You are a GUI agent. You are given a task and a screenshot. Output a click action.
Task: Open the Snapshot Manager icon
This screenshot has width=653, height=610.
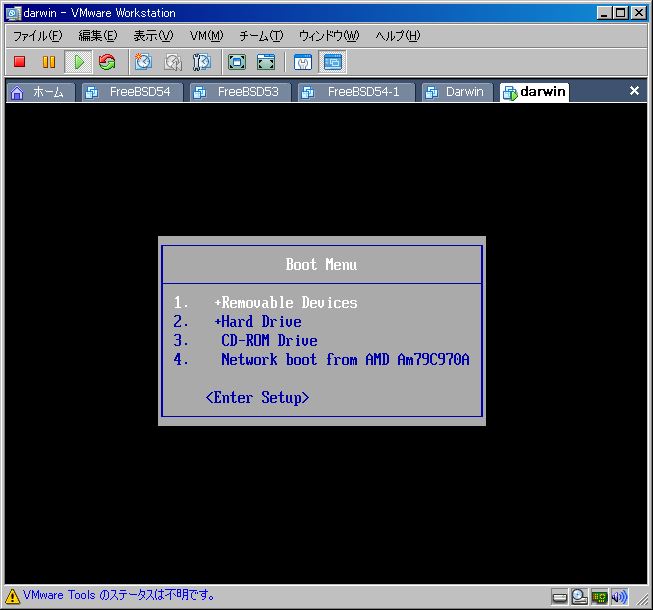[x=202, y=62]
